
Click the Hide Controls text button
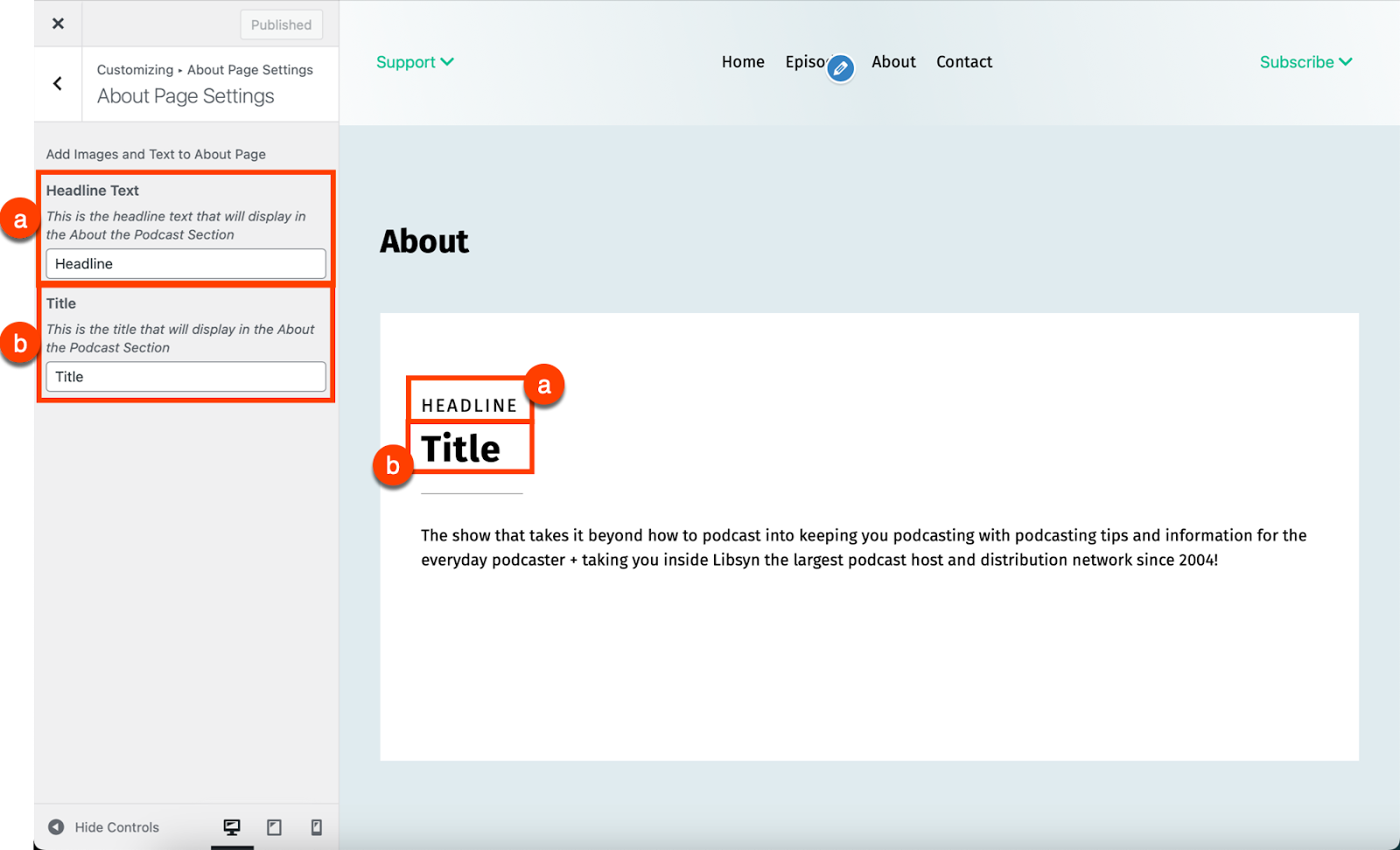tap(116, 827)
